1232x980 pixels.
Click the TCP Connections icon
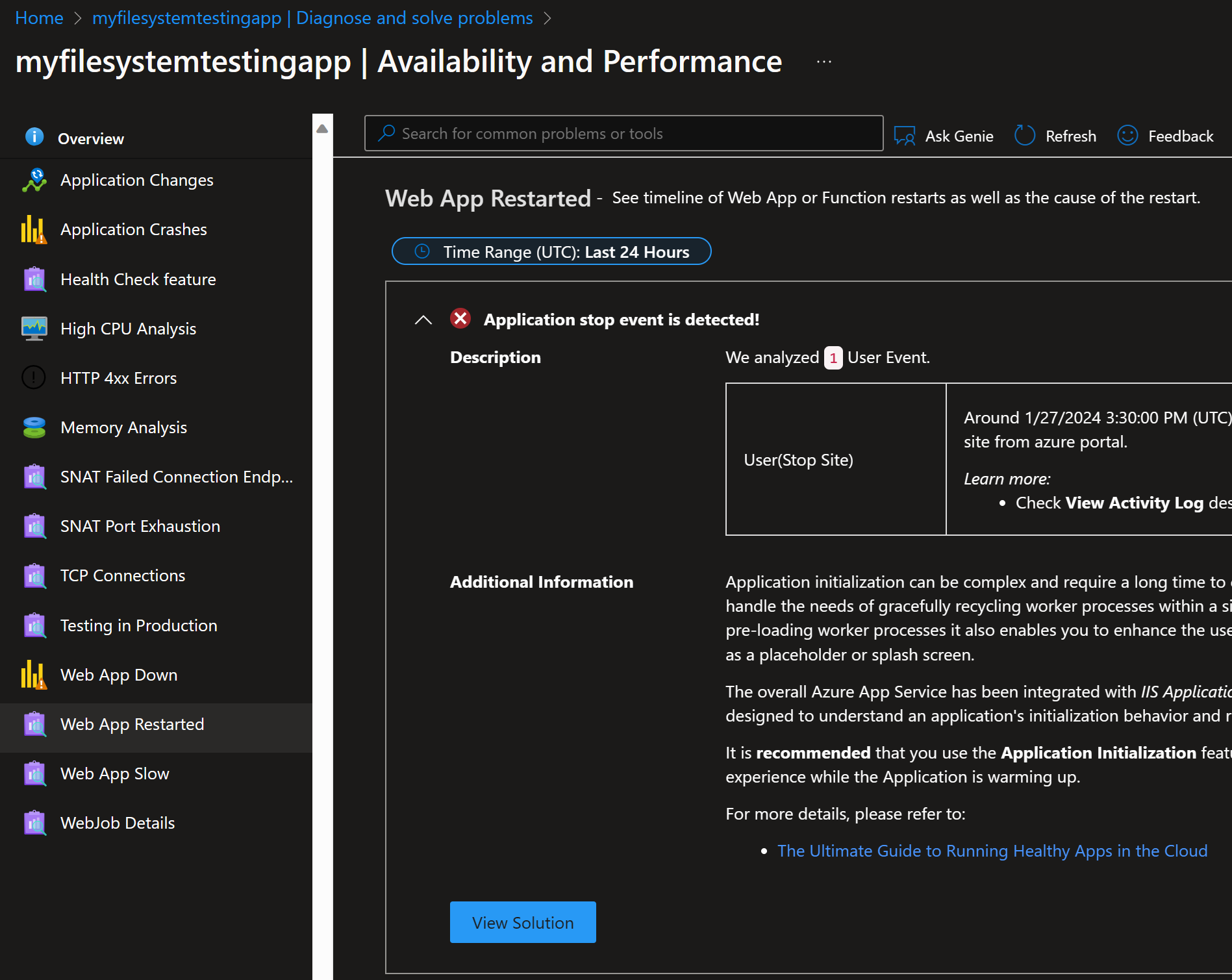[34, 576]
